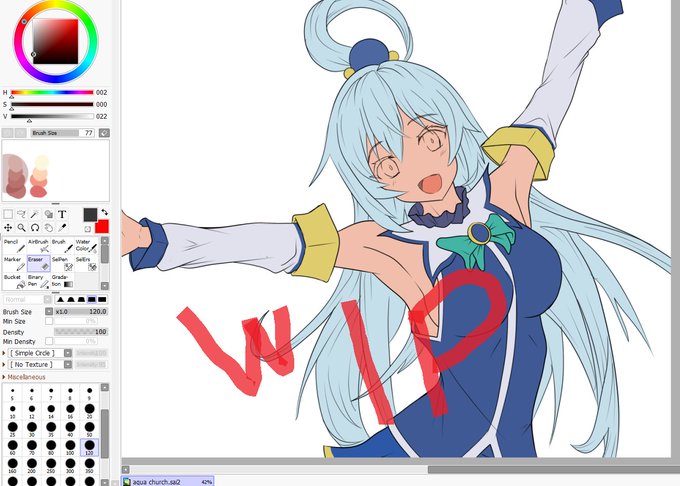Pick brush size preset 12
Image resolution: width=680 pixels, height=486 pixels.
32,410
